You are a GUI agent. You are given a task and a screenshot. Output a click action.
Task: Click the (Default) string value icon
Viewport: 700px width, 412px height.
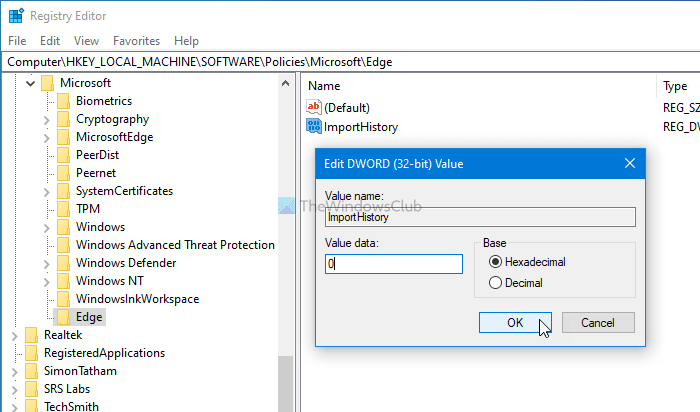coord(313,107)
